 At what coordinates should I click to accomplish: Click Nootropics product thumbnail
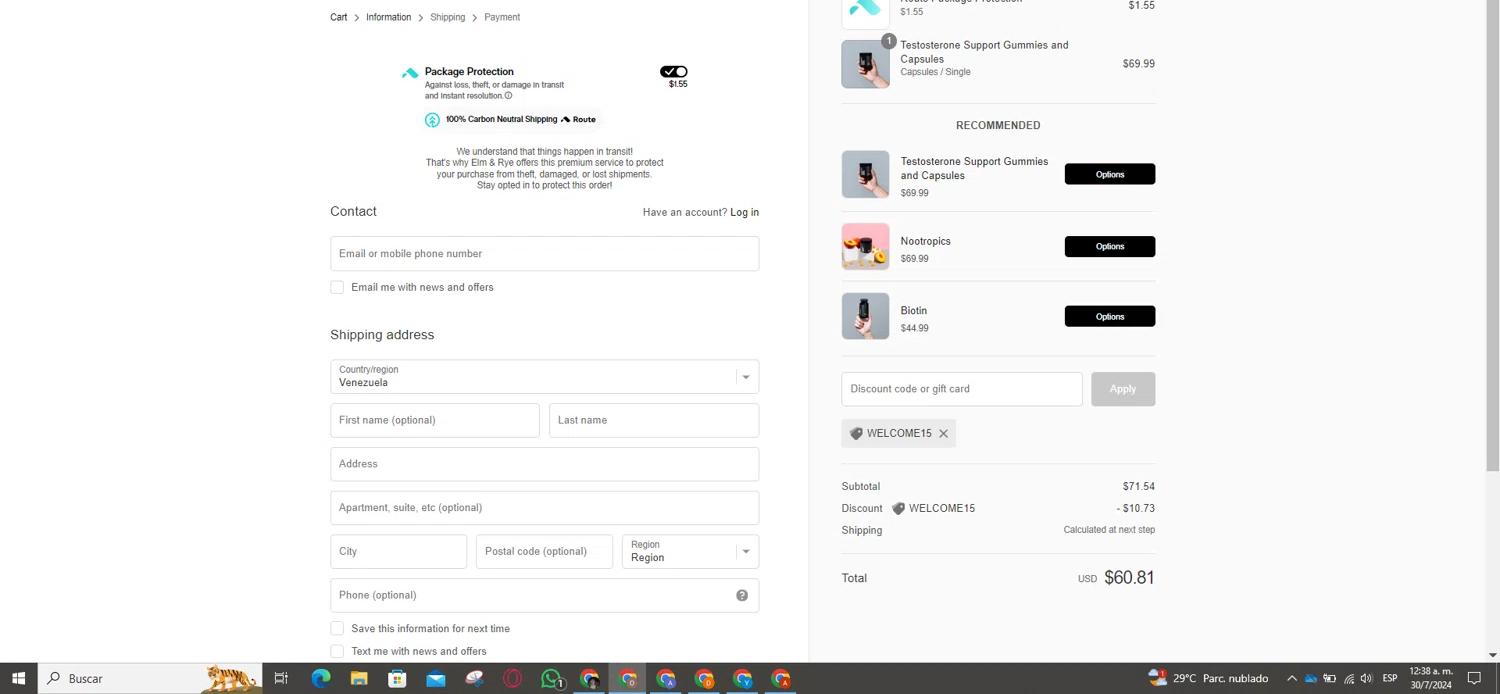coord(865,246)
